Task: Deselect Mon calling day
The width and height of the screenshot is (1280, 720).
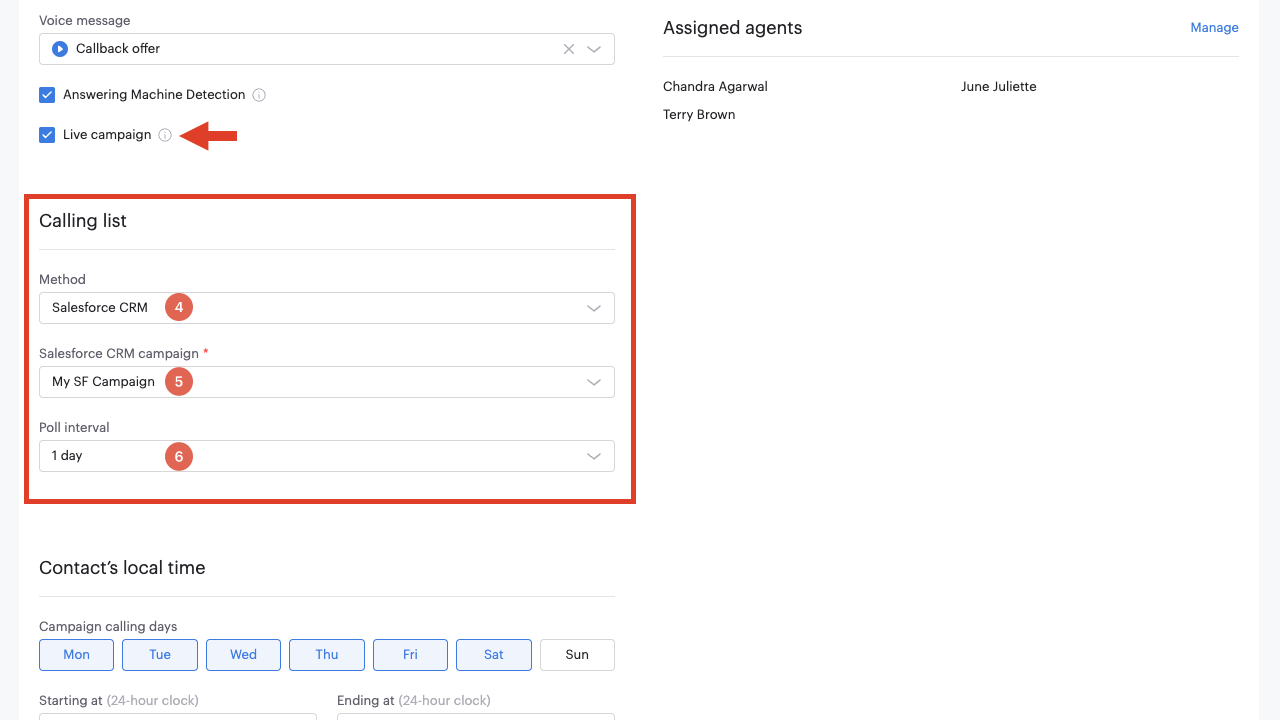Action: tap(76, 655)
